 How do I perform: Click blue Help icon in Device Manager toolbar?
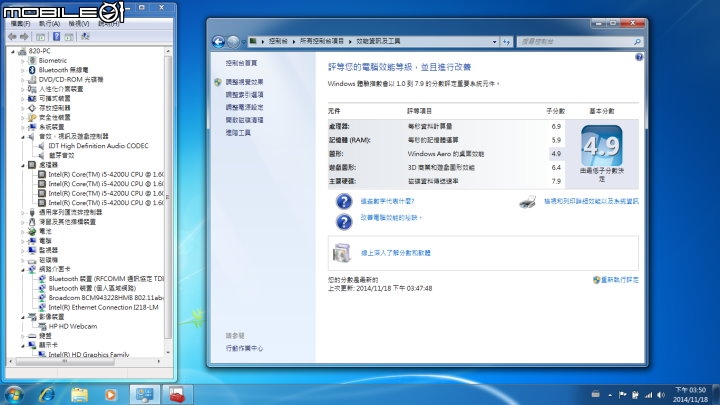(56, 36)
